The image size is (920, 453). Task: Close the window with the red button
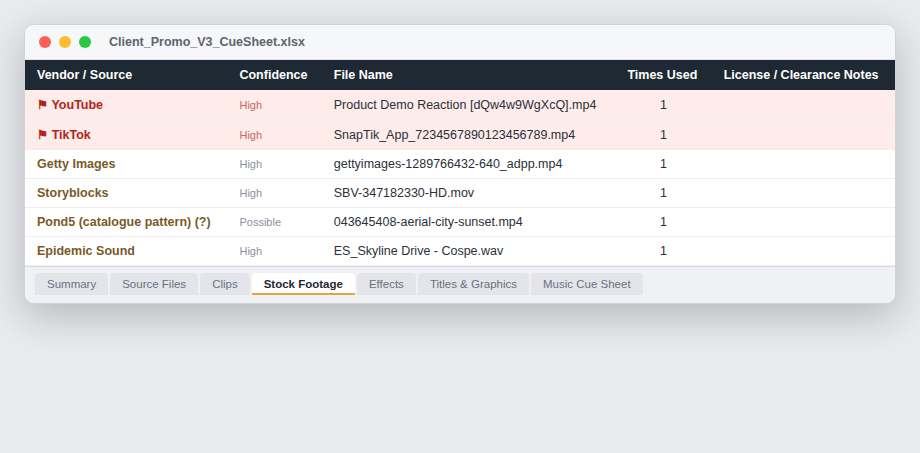click(45, 42)
